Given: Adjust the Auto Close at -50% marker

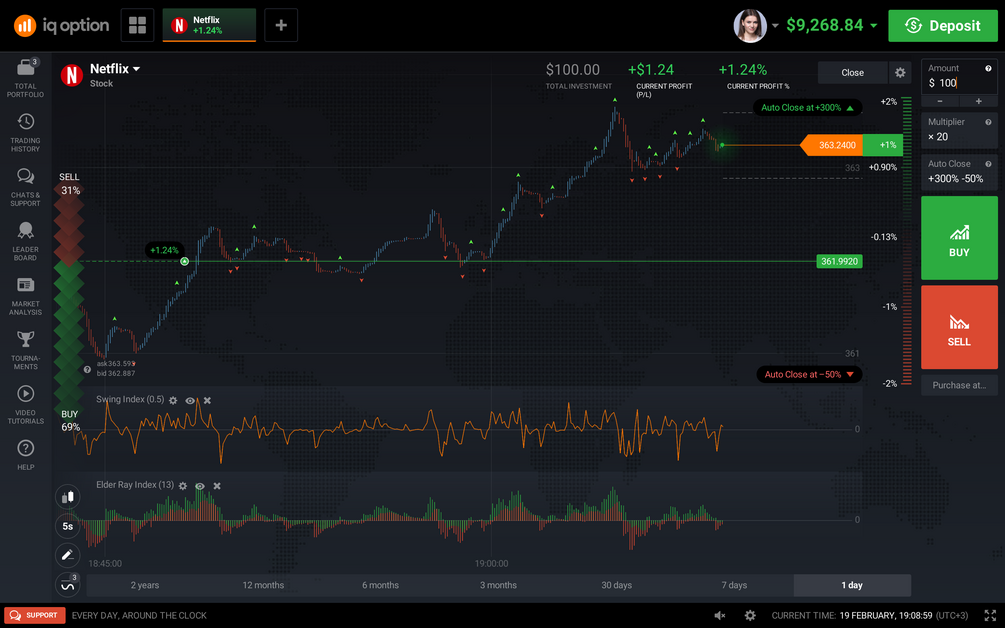Looking at the screenshot, I should pyautogui.click(x=809, y=374).
